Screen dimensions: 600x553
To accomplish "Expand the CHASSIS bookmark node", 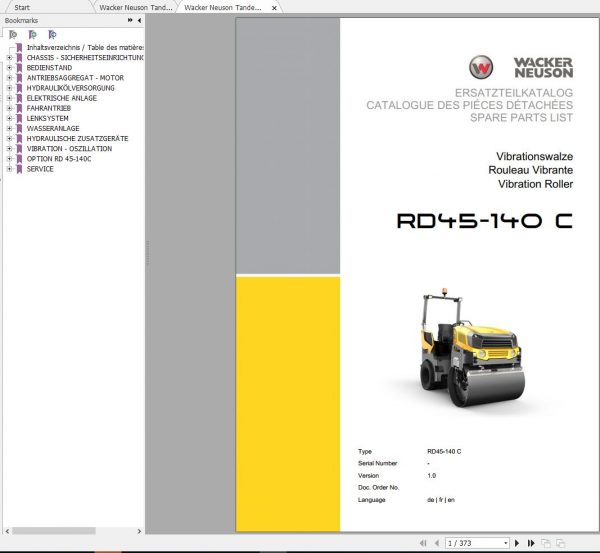I will point(10,58).
